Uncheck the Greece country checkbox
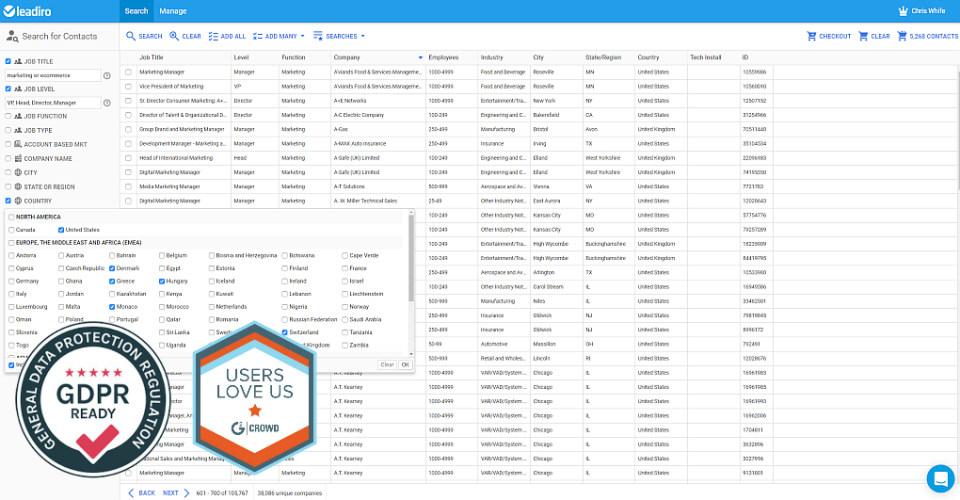Viewport: 960px width, 500px height. tap(111, 282)
